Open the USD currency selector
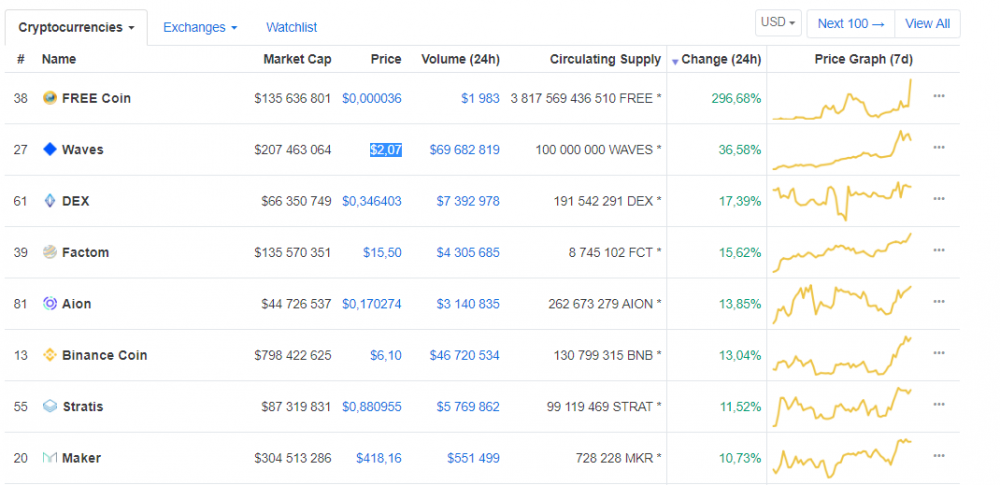1000x485 pixels. 778,22
